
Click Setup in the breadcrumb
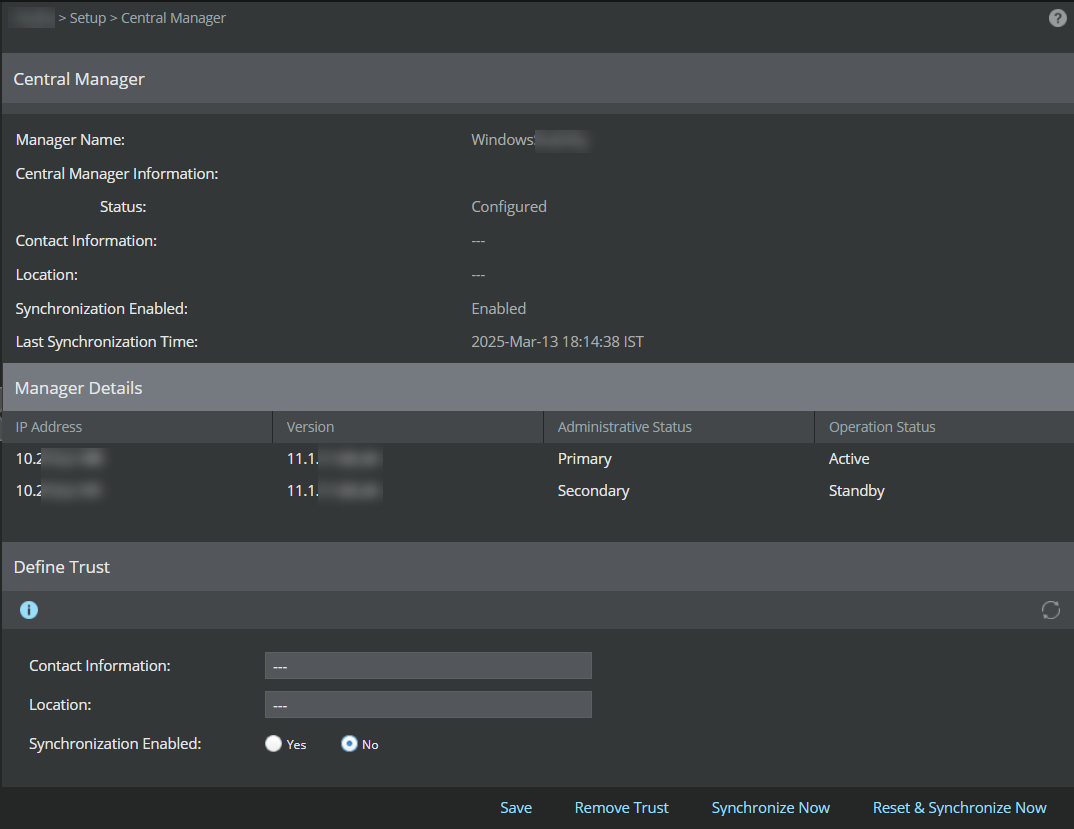[x=88, y=18]
